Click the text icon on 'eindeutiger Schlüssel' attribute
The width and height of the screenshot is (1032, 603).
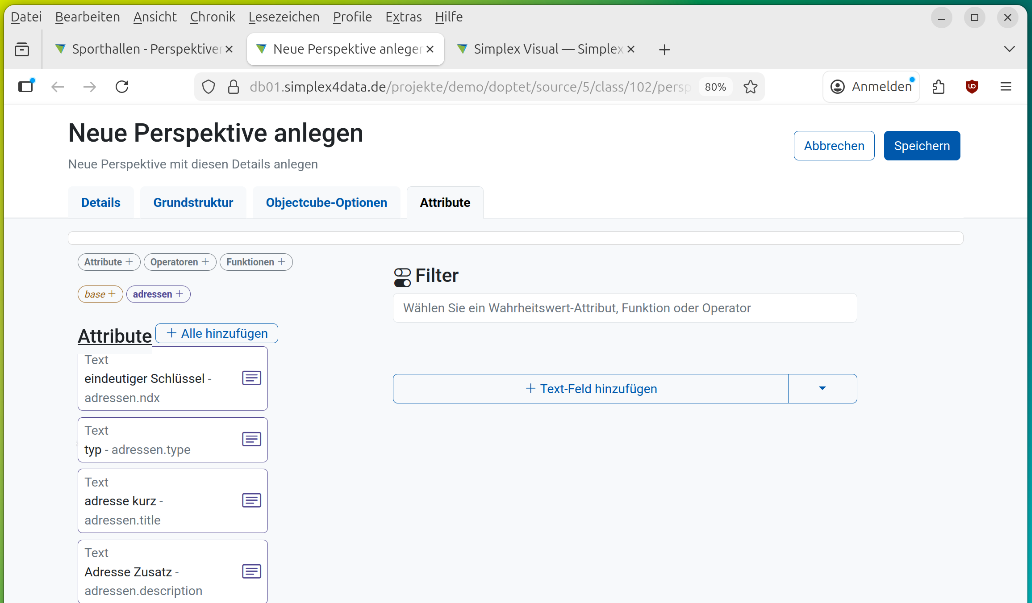coord(252,378)
